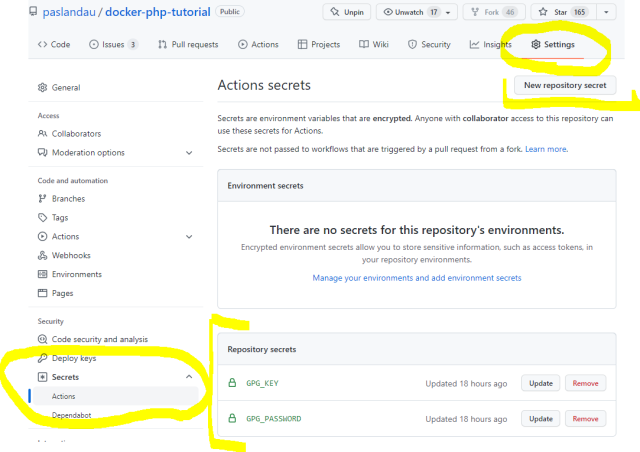The height and width of the screenshot is (452, 640).
Task: Click the sidebar Actions play icon
Action: click(42, 236)
